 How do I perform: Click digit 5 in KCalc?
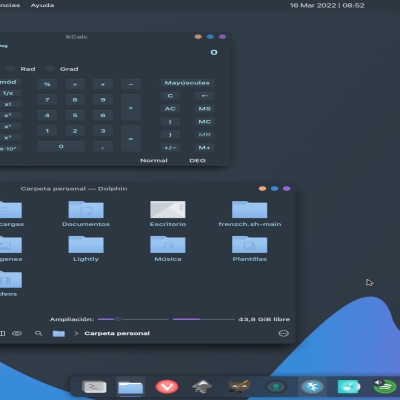75,115
